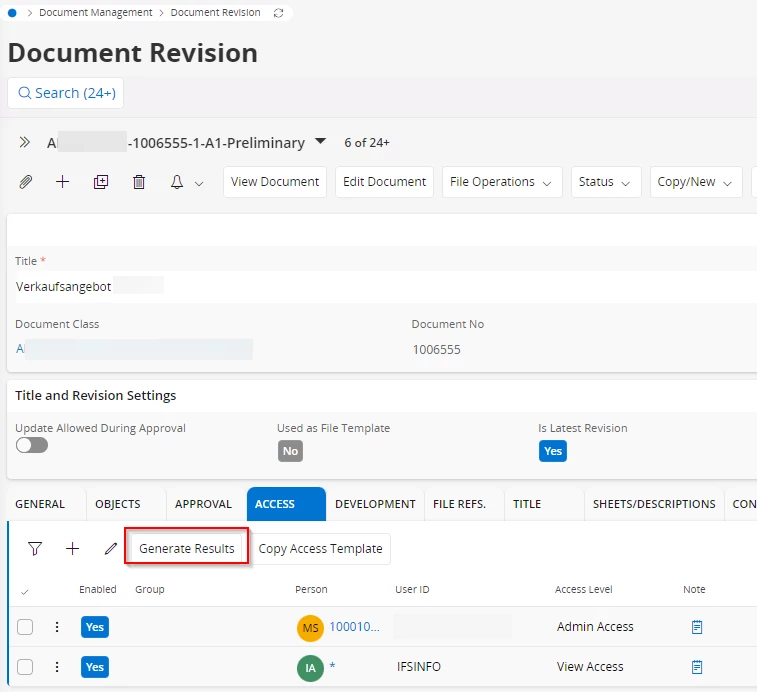Click the refresh icon beside breadcrumb
The width and height of the screenshot is (757, 692).
278,13
